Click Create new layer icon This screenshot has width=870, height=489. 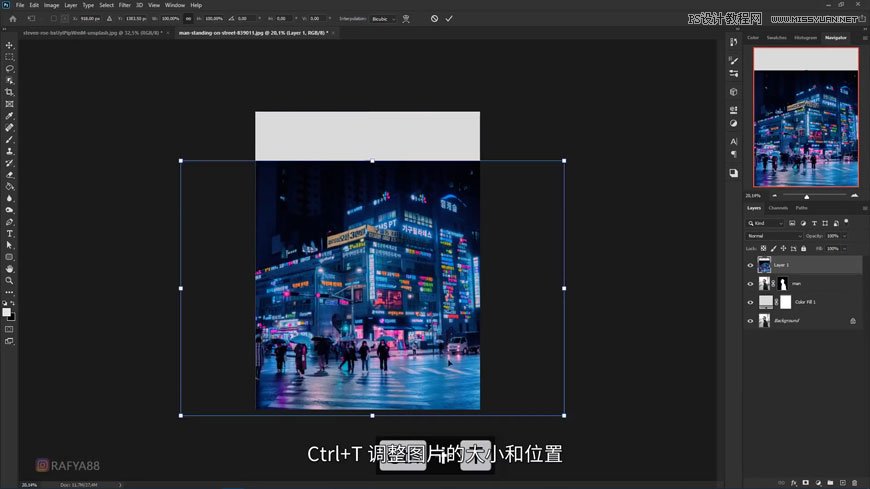coord(842,483)
